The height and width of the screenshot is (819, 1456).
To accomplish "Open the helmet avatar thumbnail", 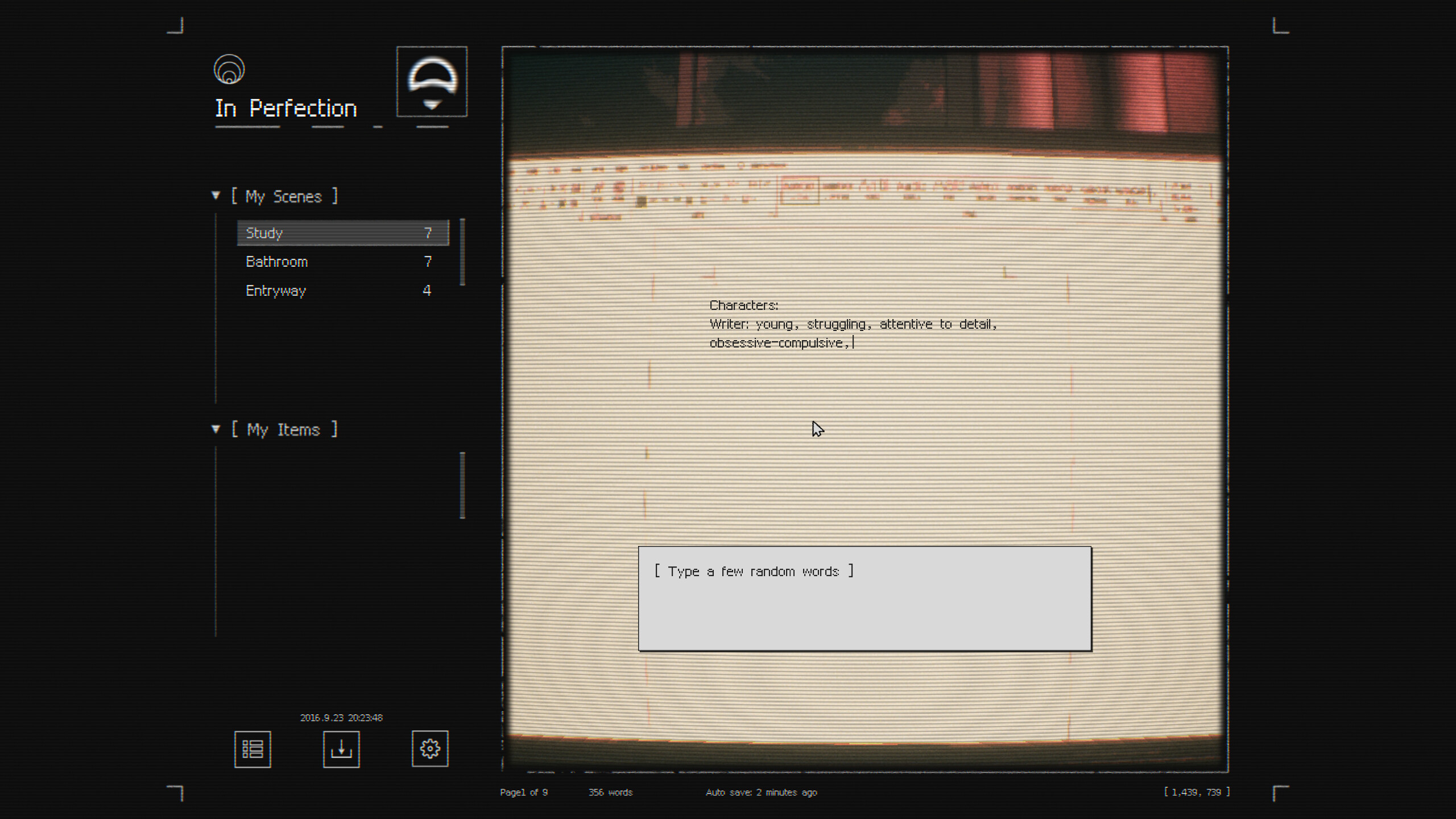I will (432, 81).
